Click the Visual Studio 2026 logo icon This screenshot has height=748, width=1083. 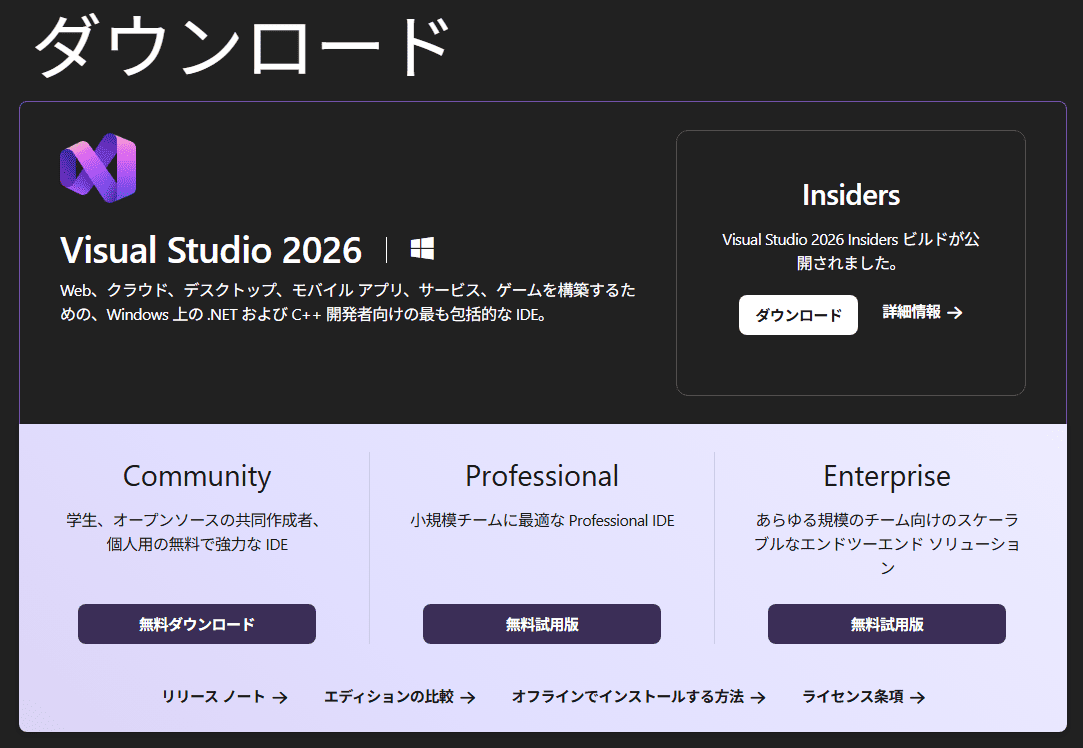click(x=96, y=168)
